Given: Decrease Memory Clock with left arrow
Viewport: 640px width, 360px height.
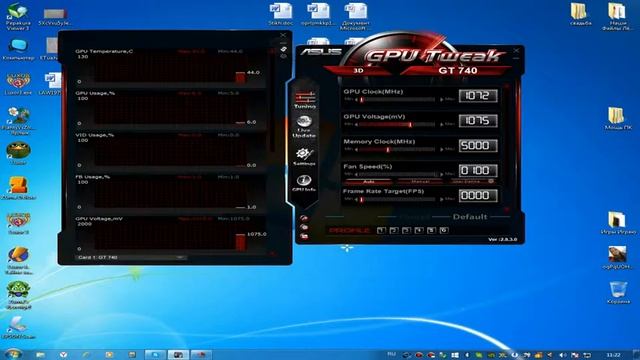Looking at the screenshot, I should tap(356, 149).
